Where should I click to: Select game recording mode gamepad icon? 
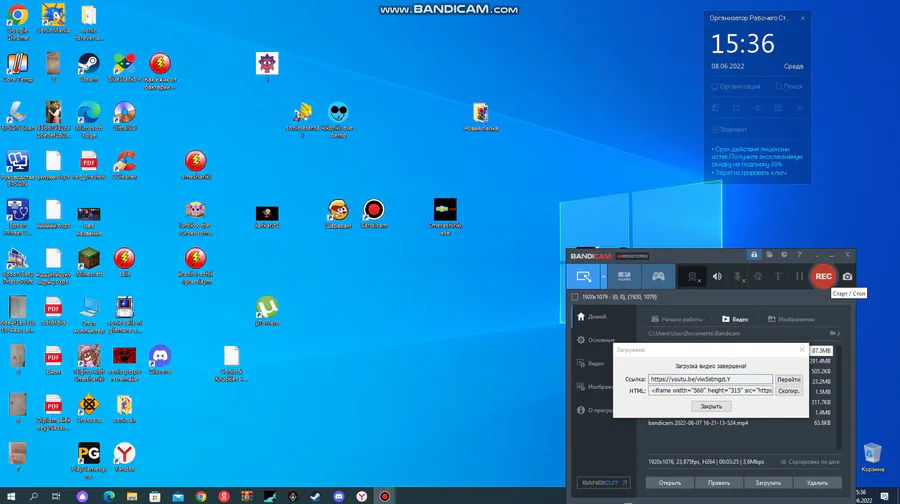[x=658, y=277]
